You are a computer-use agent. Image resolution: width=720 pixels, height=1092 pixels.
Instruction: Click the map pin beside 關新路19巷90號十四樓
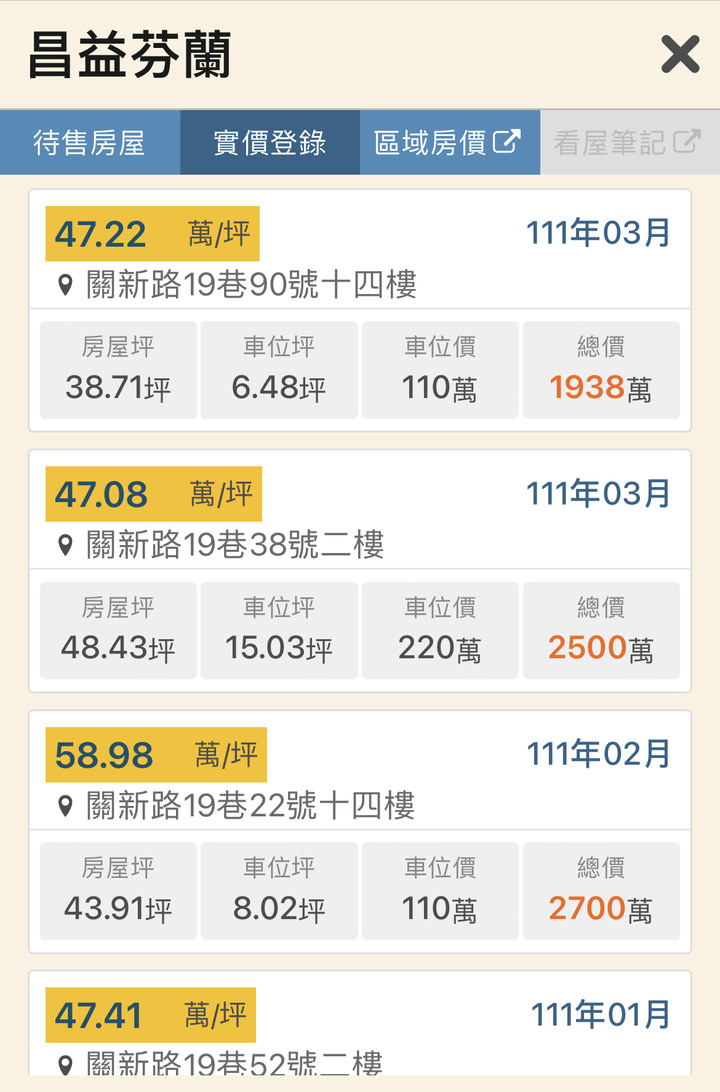pos(65,285)
